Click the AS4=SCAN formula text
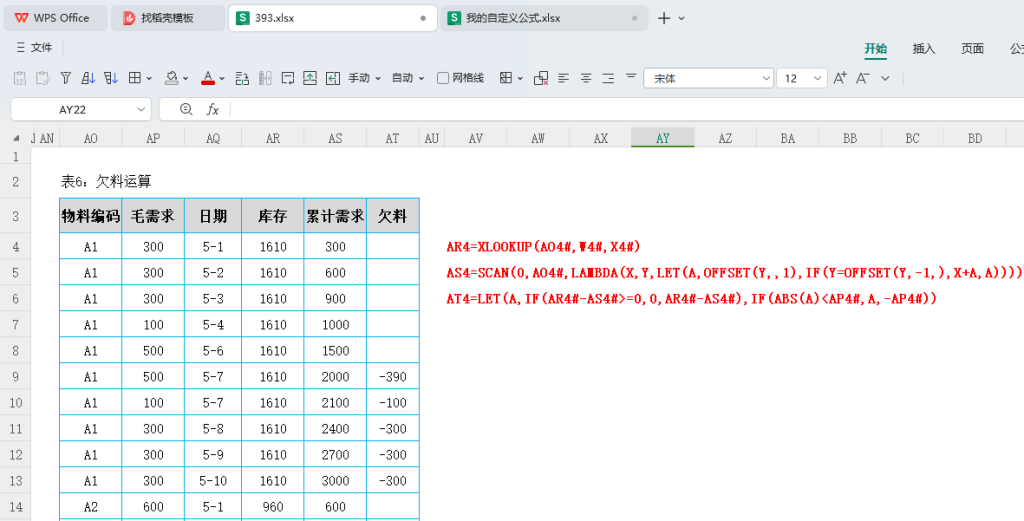 (733, 273)
